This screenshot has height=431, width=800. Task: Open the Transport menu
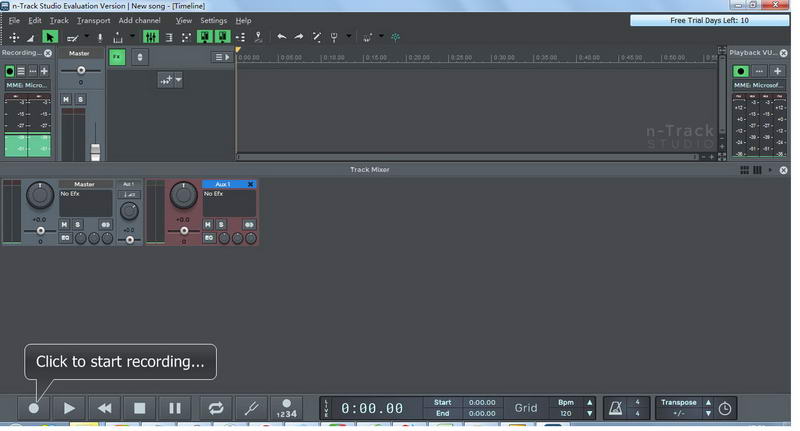coord(93,20)
